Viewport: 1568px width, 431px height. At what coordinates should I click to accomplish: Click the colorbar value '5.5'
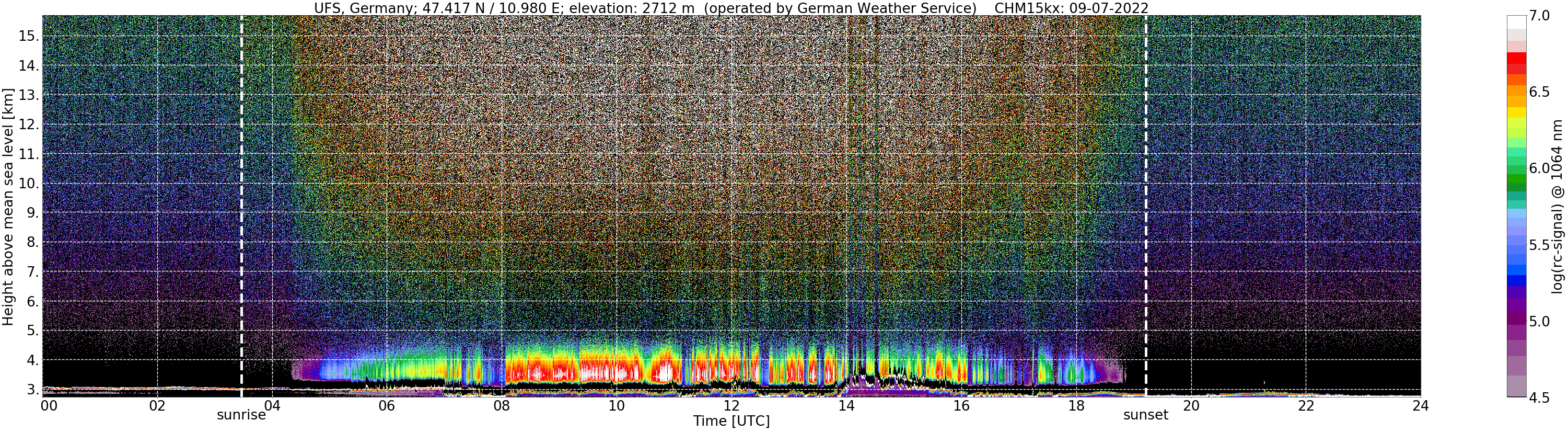tap(1539, 245)
